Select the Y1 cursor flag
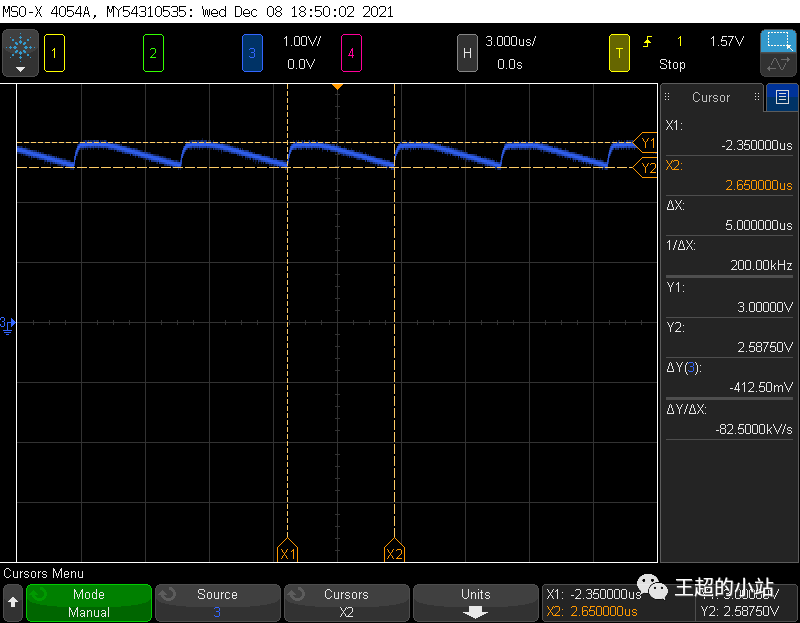The width and height of the screenshot is (800, 623). coord(645,143)
